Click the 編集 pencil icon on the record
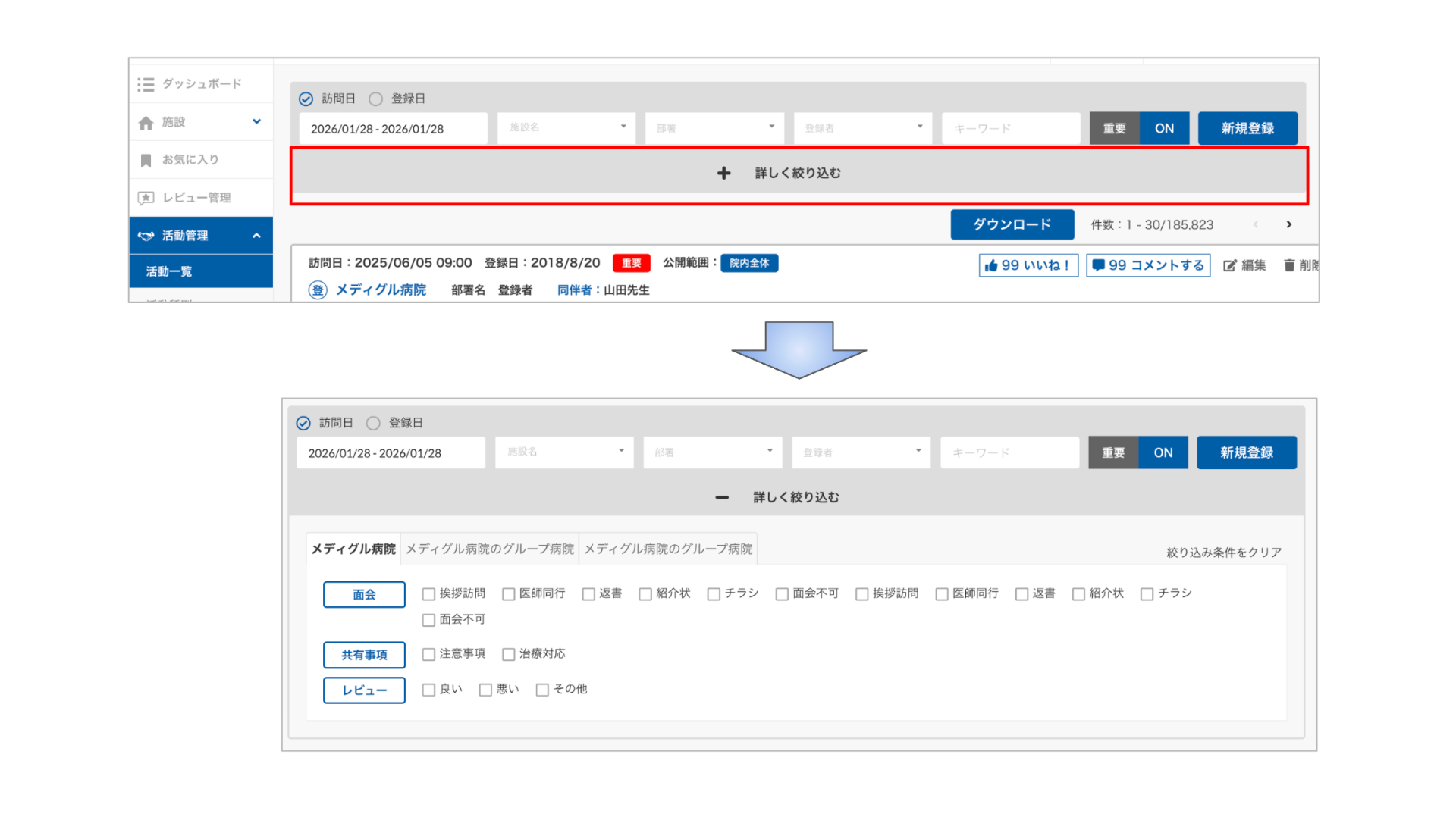The height and width of the screenshot is (814, 1456). point(1230,265)
